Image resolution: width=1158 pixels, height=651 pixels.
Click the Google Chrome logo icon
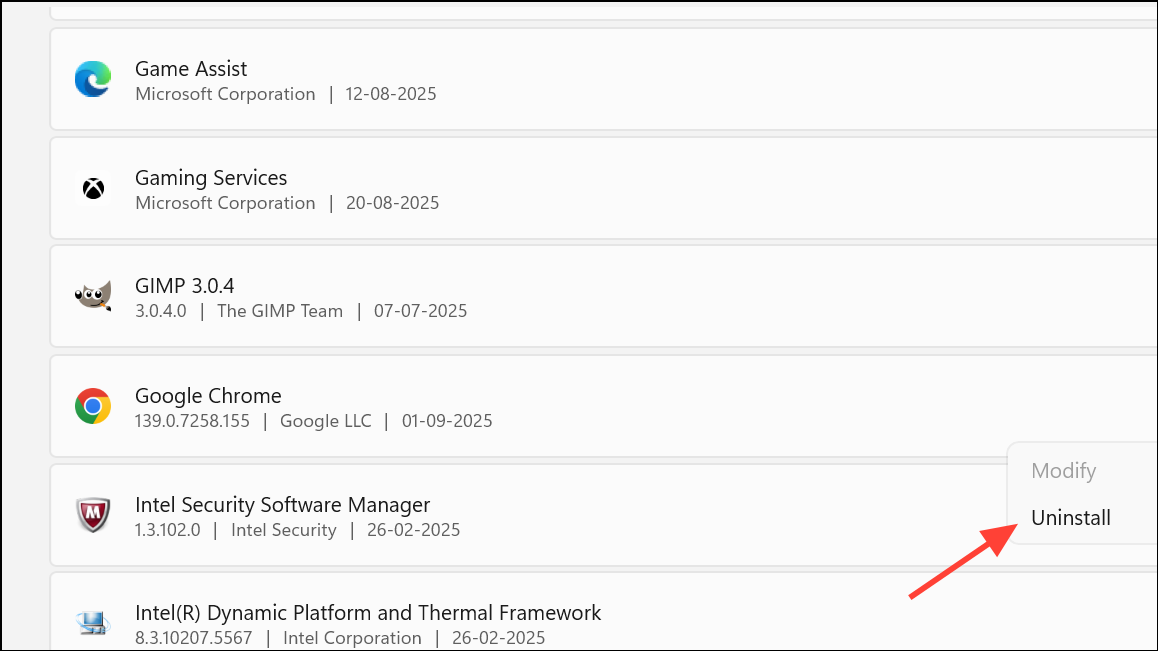93,406
